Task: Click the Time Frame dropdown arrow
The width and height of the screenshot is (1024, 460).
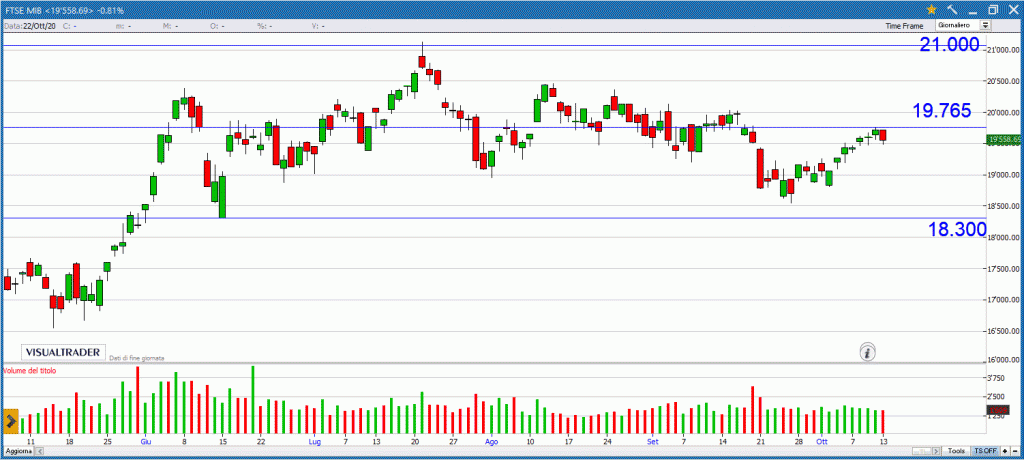Action: tap(985, 25)
